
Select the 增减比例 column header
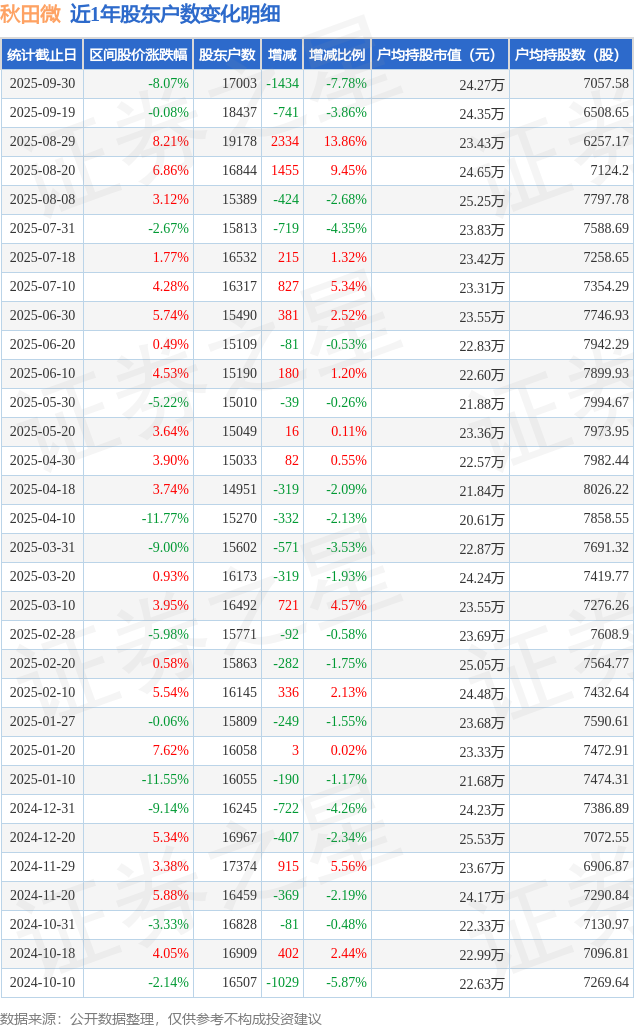(x=337, y=55)
